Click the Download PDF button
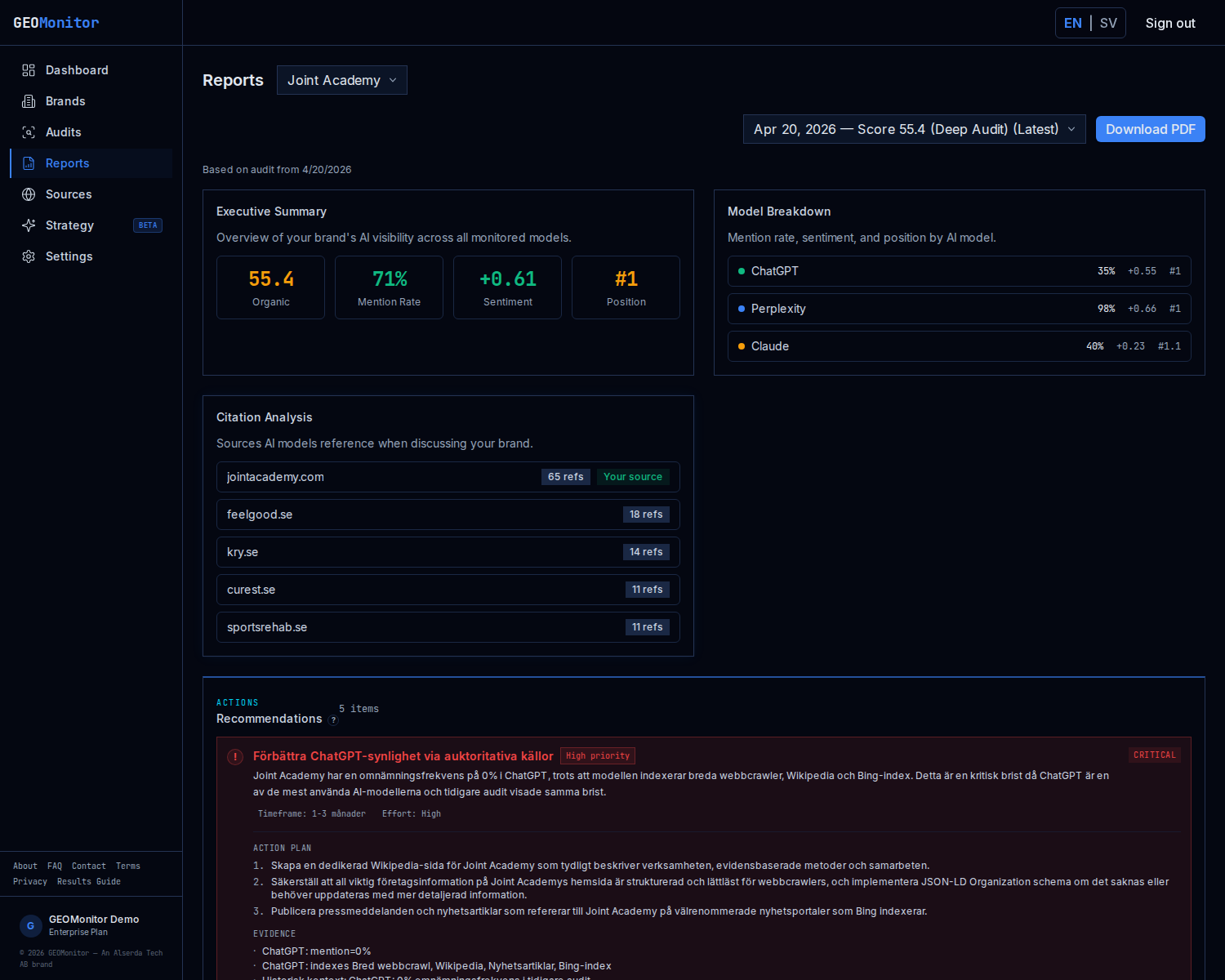Screen dimensions: 1225x980 pyautogui.click(x=1151, y=129)
